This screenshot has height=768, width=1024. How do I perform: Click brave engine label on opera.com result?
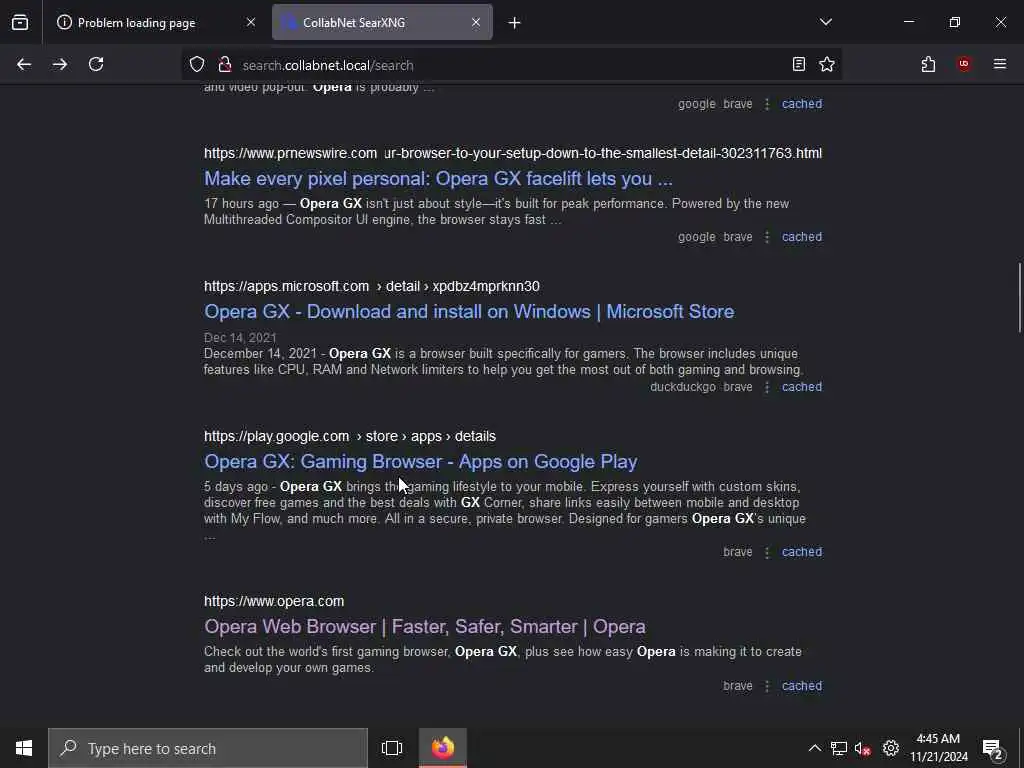pyautogui.click(x=737, y=686)
